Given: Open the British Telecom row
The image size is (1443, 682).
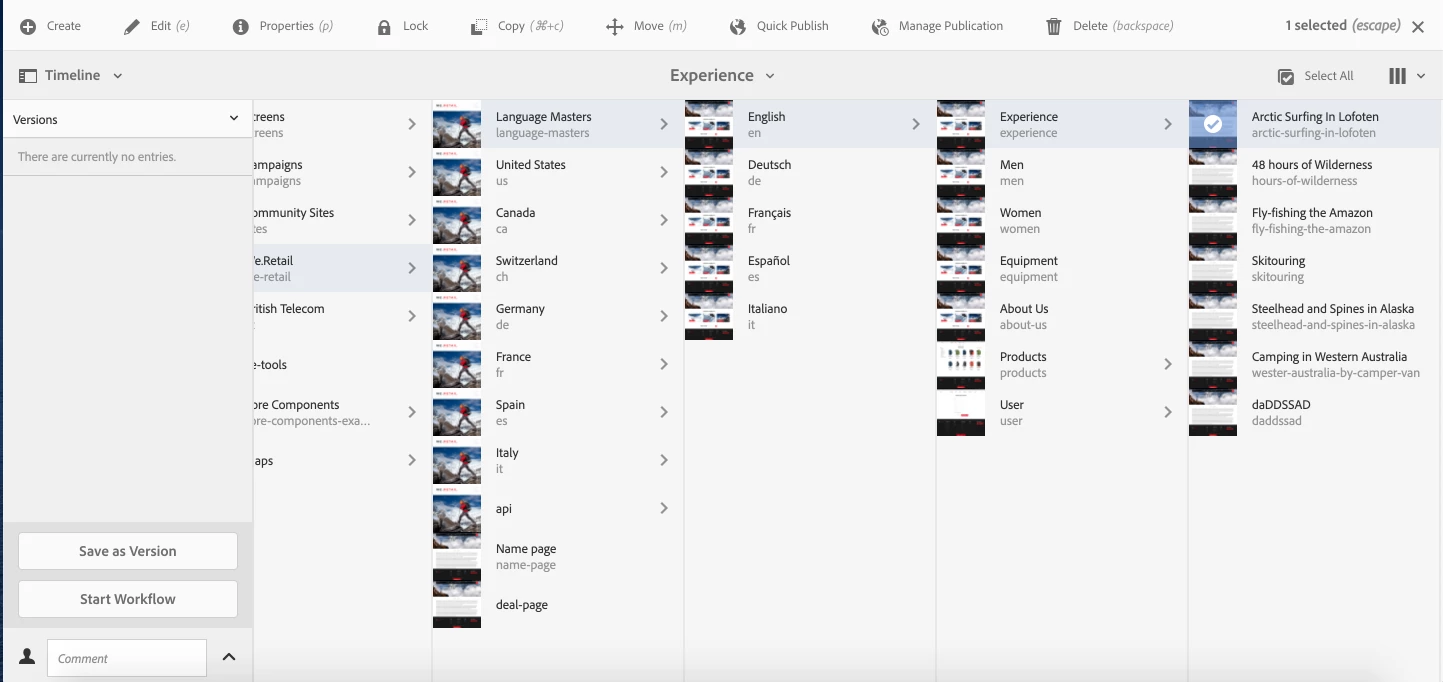Looking at the screenshot, I should click(x=341, y=316).
